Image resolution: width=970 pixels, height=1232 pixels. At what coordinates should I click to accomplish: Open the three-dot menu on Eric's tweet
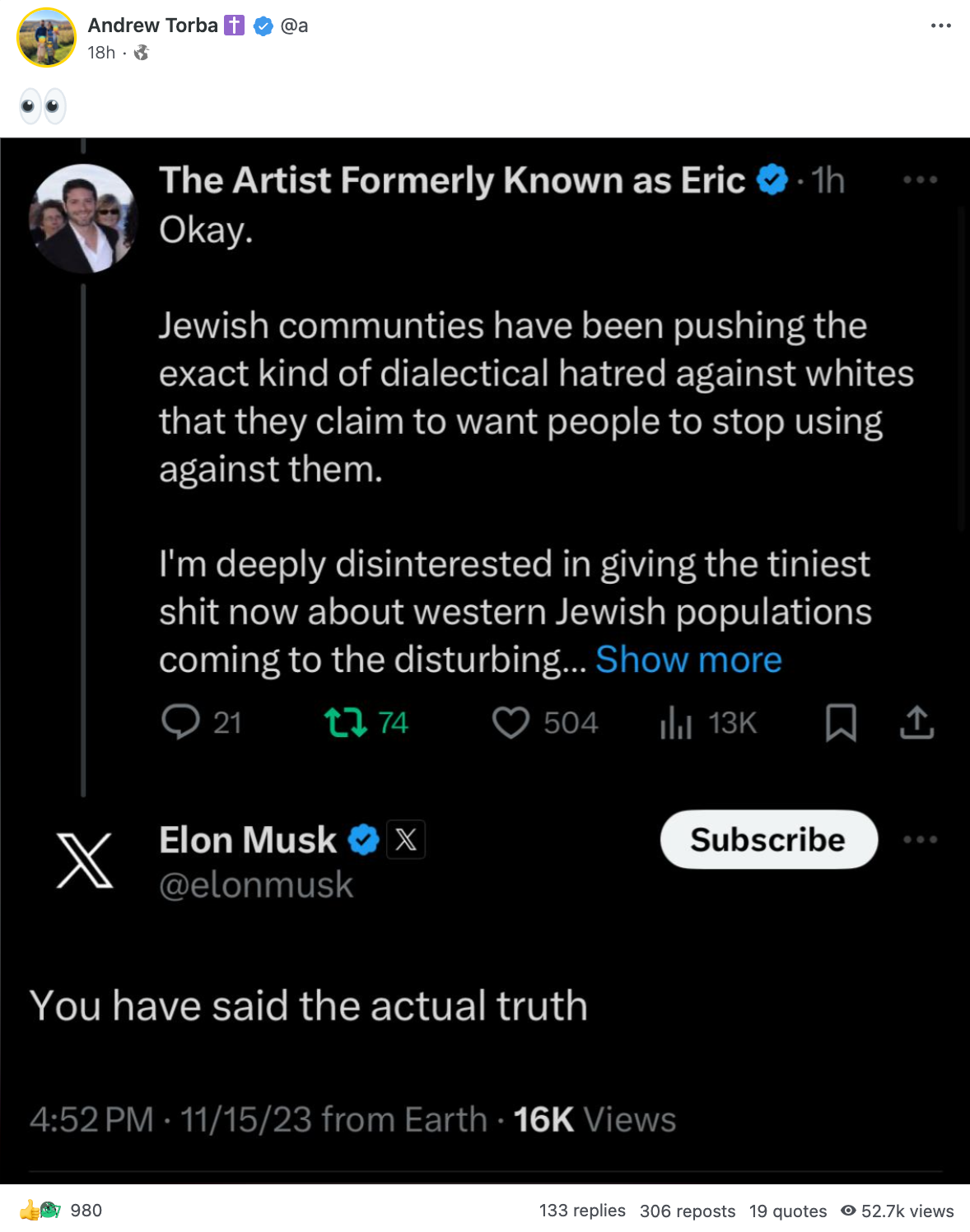coord(920,180)
